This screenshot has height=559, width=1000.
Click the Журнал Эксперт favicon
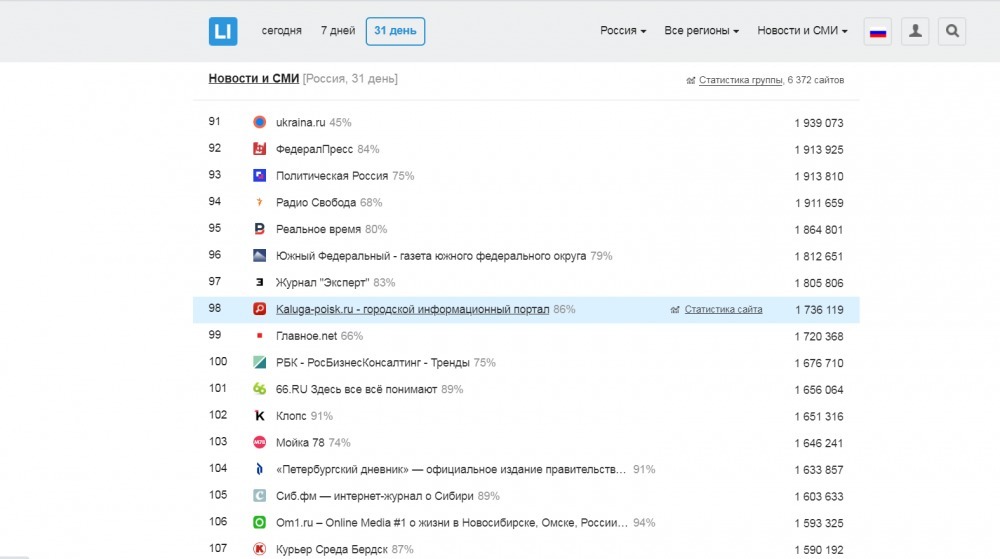tap(260, 282)
